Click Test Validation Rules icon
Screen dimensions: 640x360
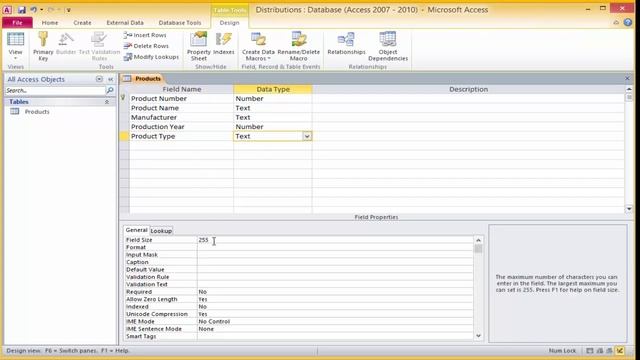(99, 46)
